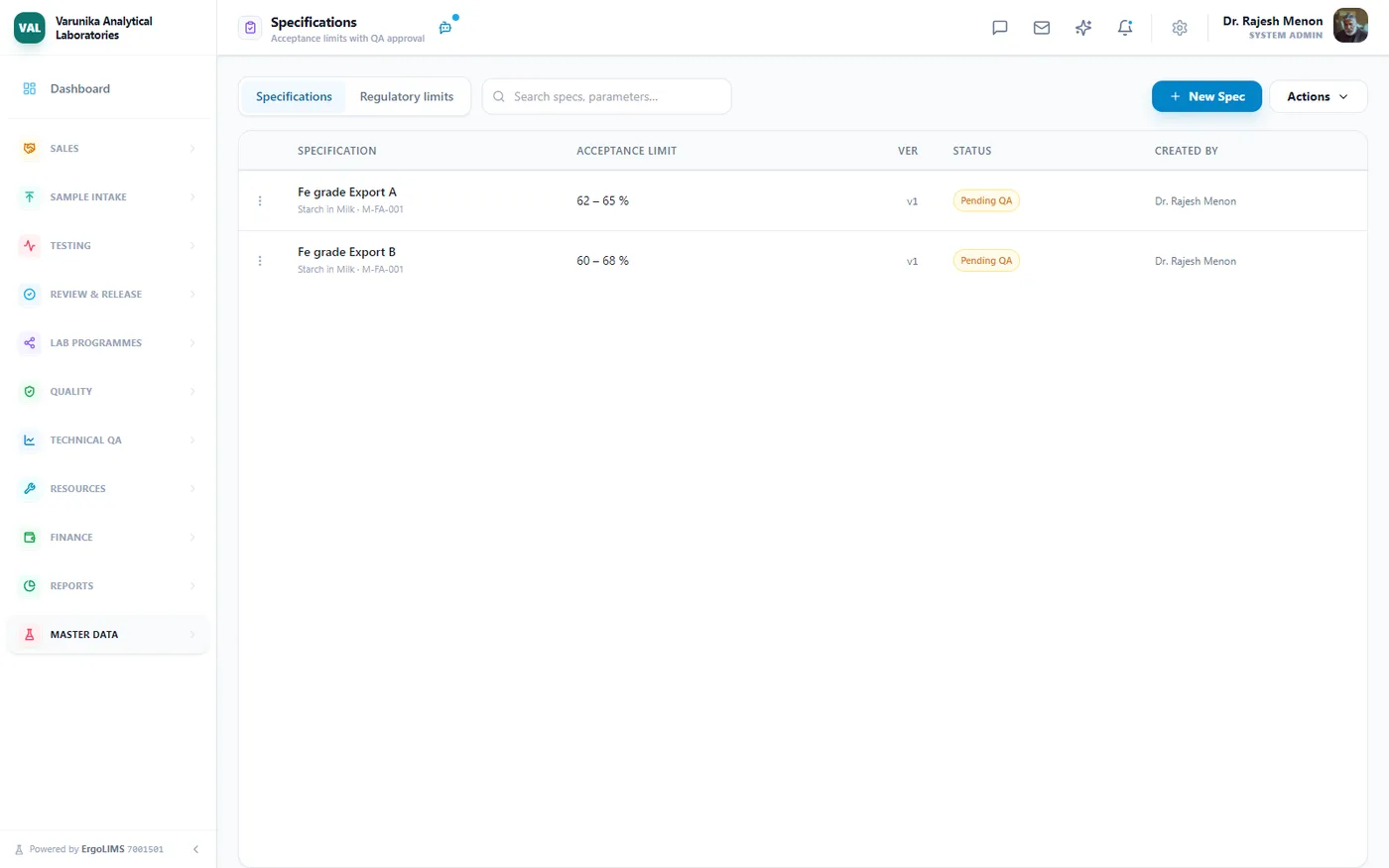Select the Specifications tab
Screen dimensions: 1389x868
point(294,96)
